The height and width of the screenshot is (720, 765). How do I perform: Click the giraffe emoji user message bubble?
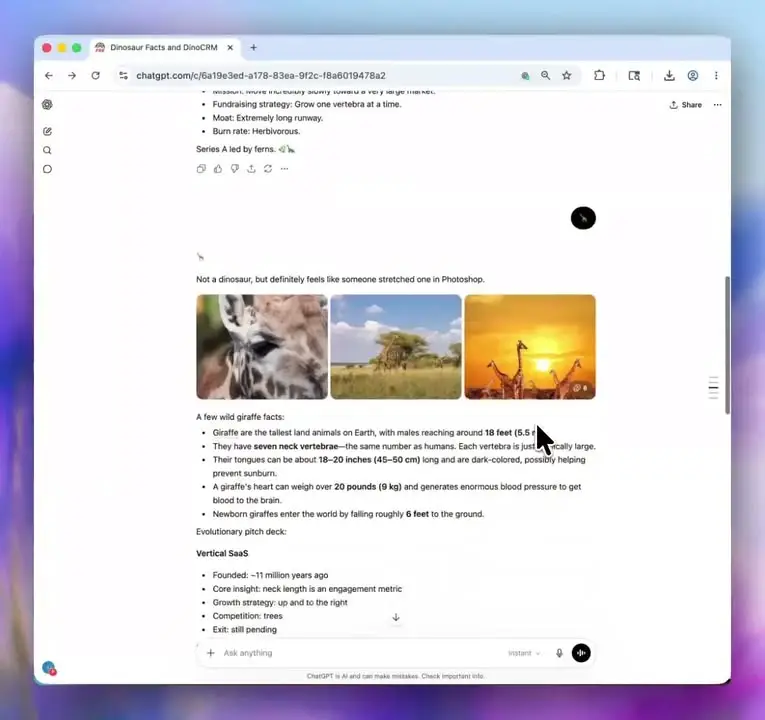point(583,218)
